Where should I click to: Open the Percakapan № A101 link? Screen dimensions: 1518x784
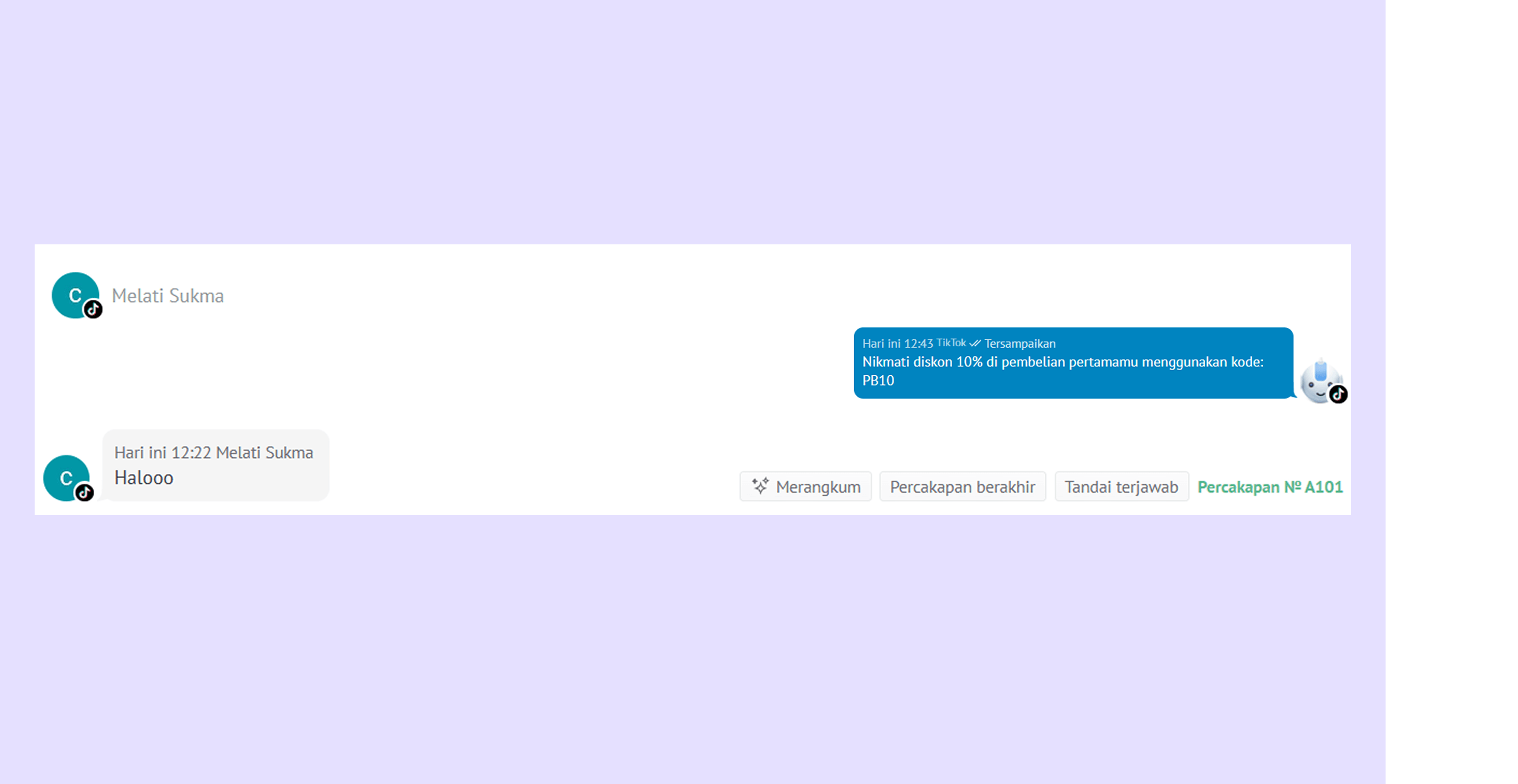[1270, 487]
